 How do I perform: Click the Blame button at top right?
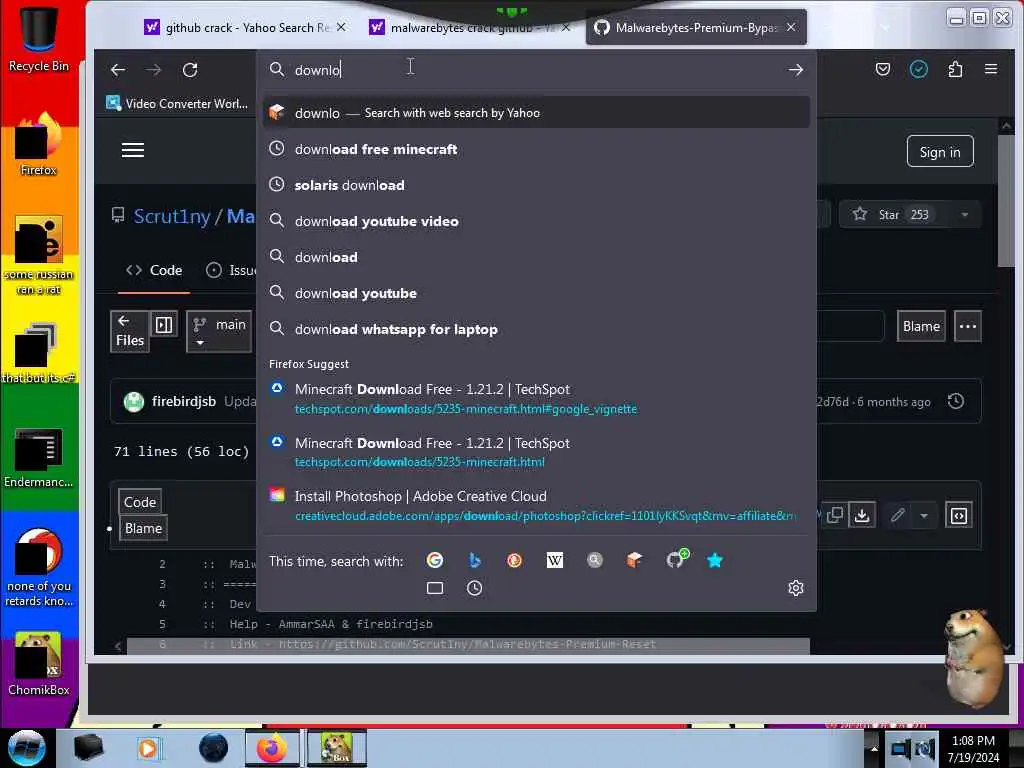921,327
